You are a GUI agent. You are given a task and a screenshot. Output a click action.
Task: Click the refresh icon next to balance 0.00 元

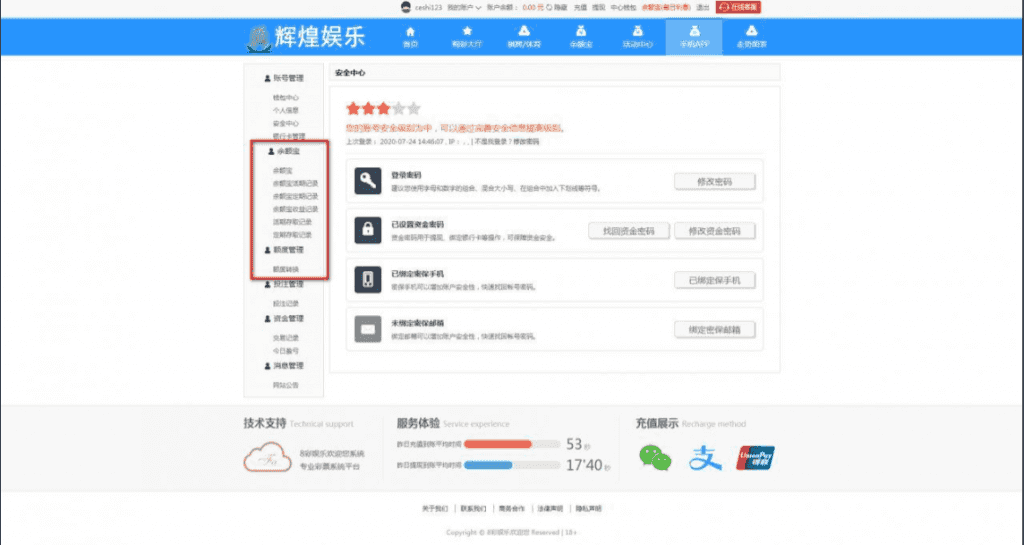(549, 7)
